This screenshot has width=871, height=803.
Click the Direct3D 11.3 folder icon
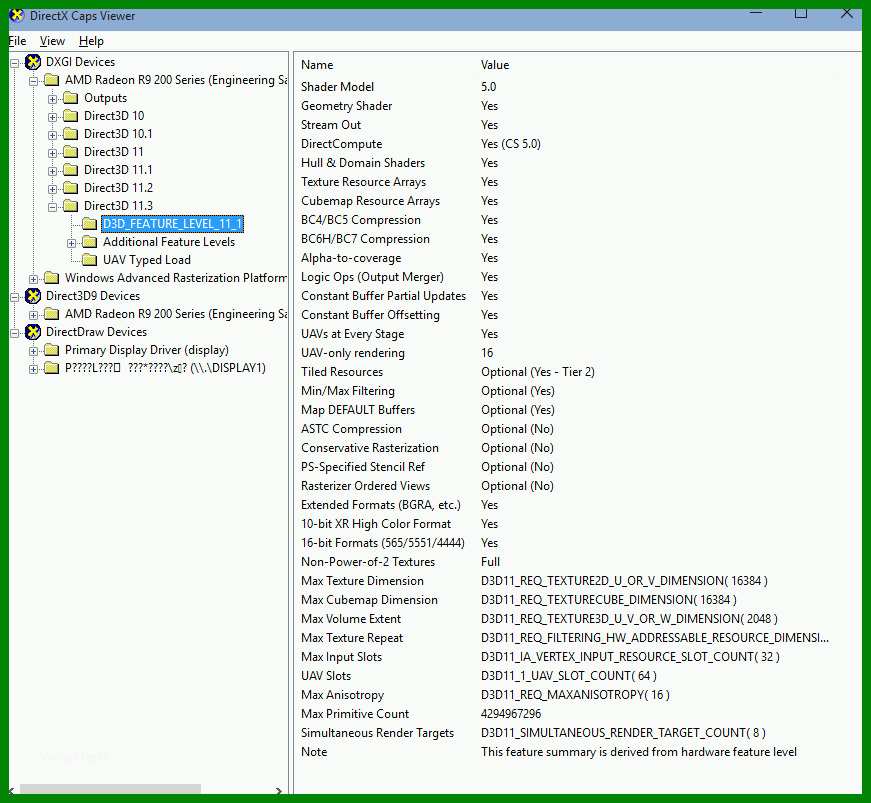click(71, 206)
